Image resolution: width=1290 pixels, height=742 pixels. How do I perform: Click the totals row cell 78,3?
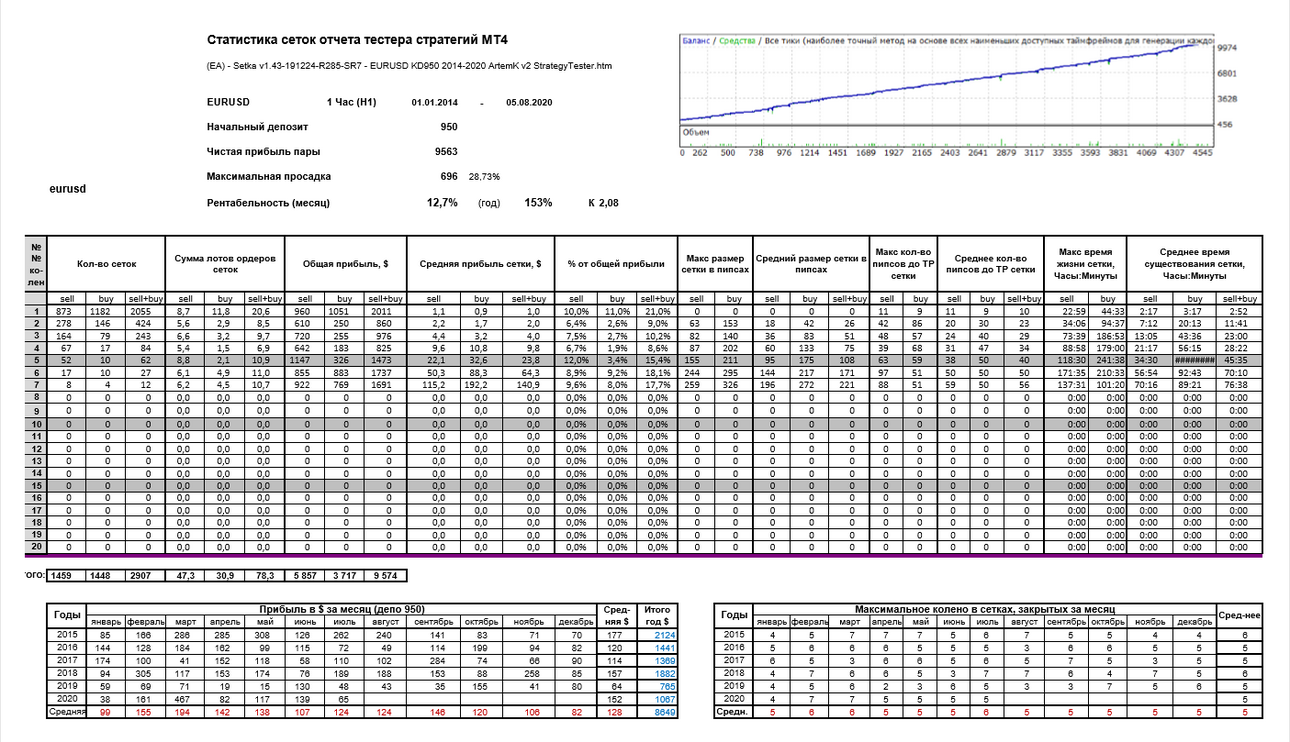coord(265,576)
